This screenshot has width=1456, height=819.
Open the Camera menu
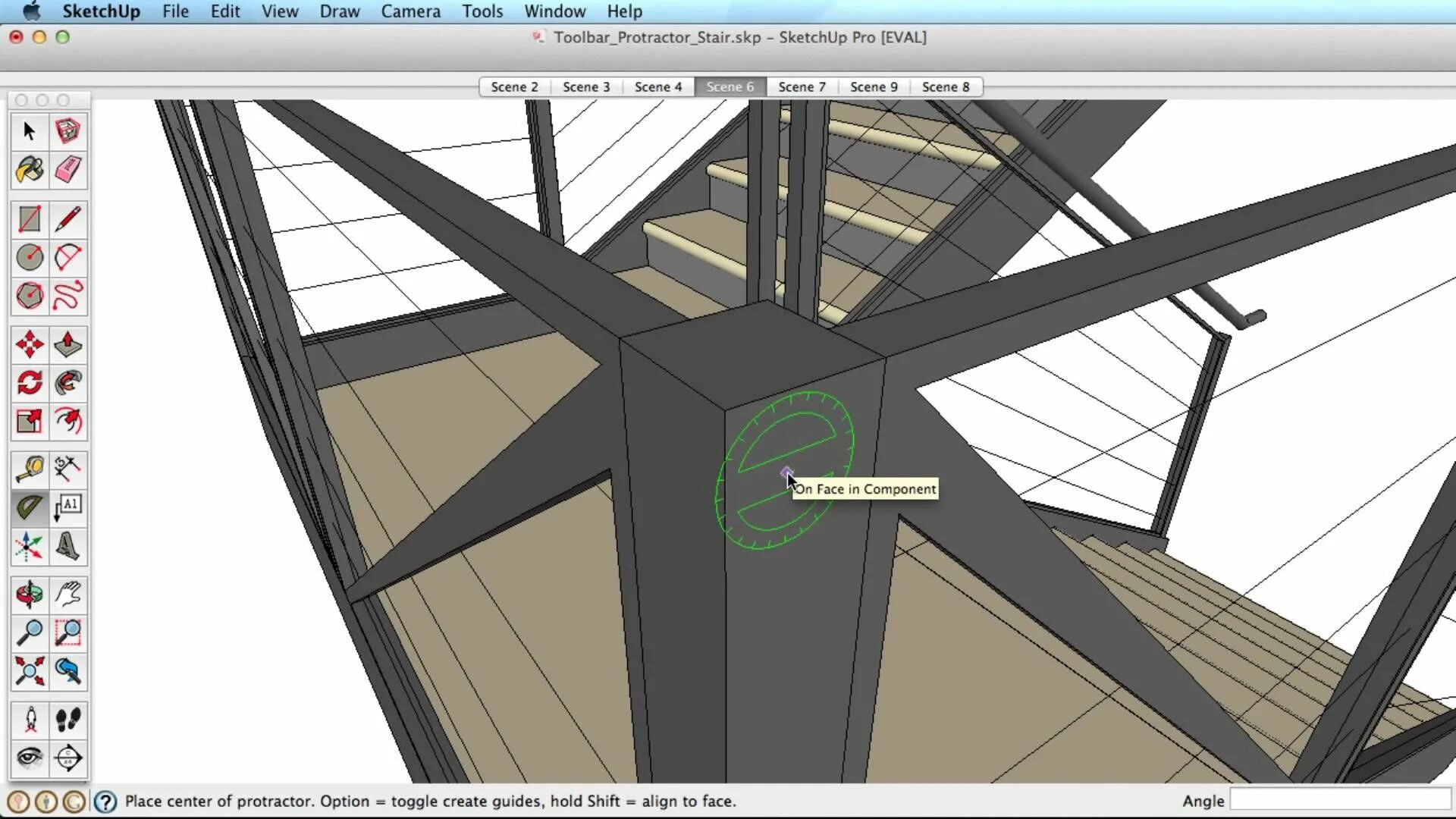point(410,11)
